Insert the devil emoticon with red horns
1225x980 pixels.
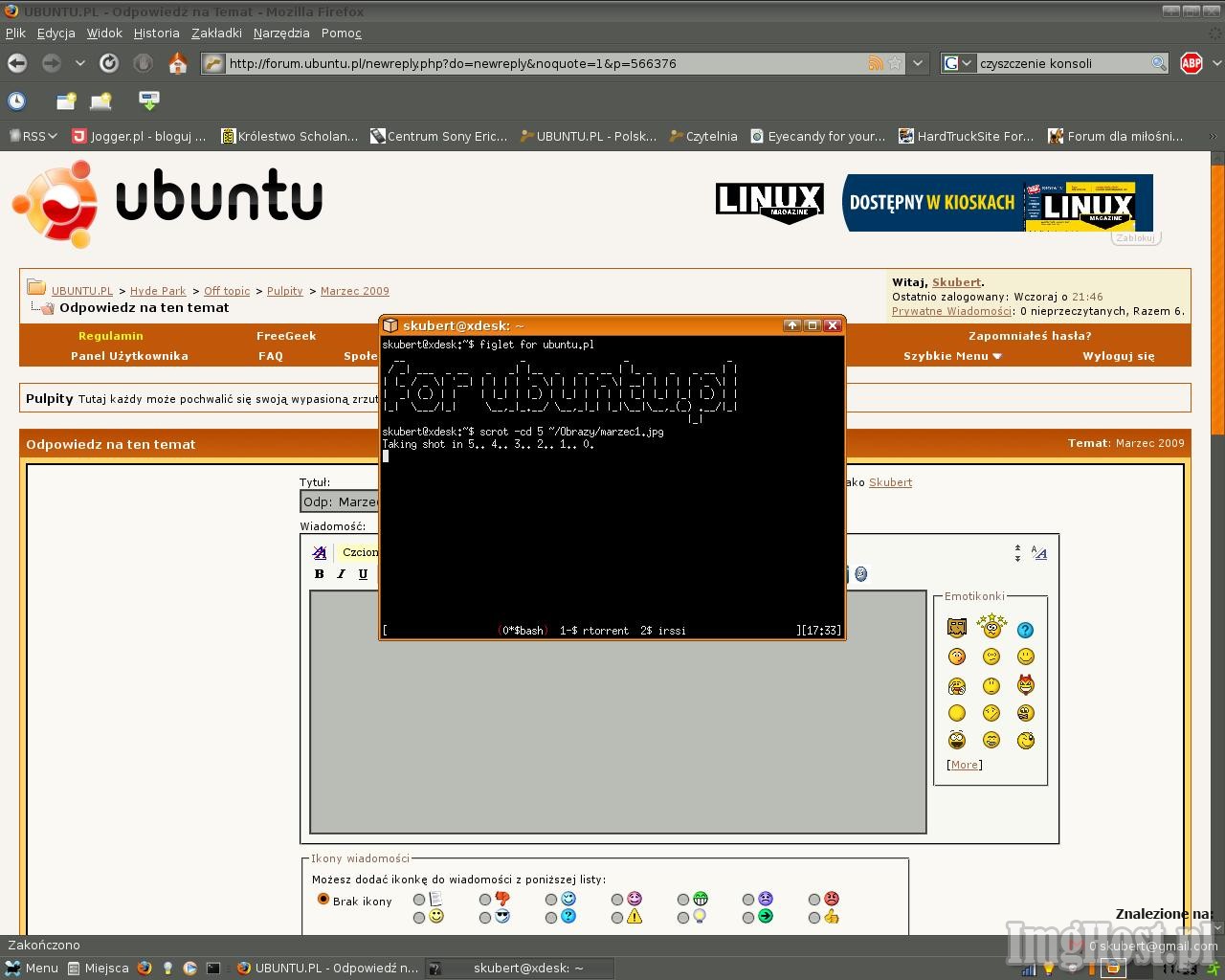(x=1025, y=684)
